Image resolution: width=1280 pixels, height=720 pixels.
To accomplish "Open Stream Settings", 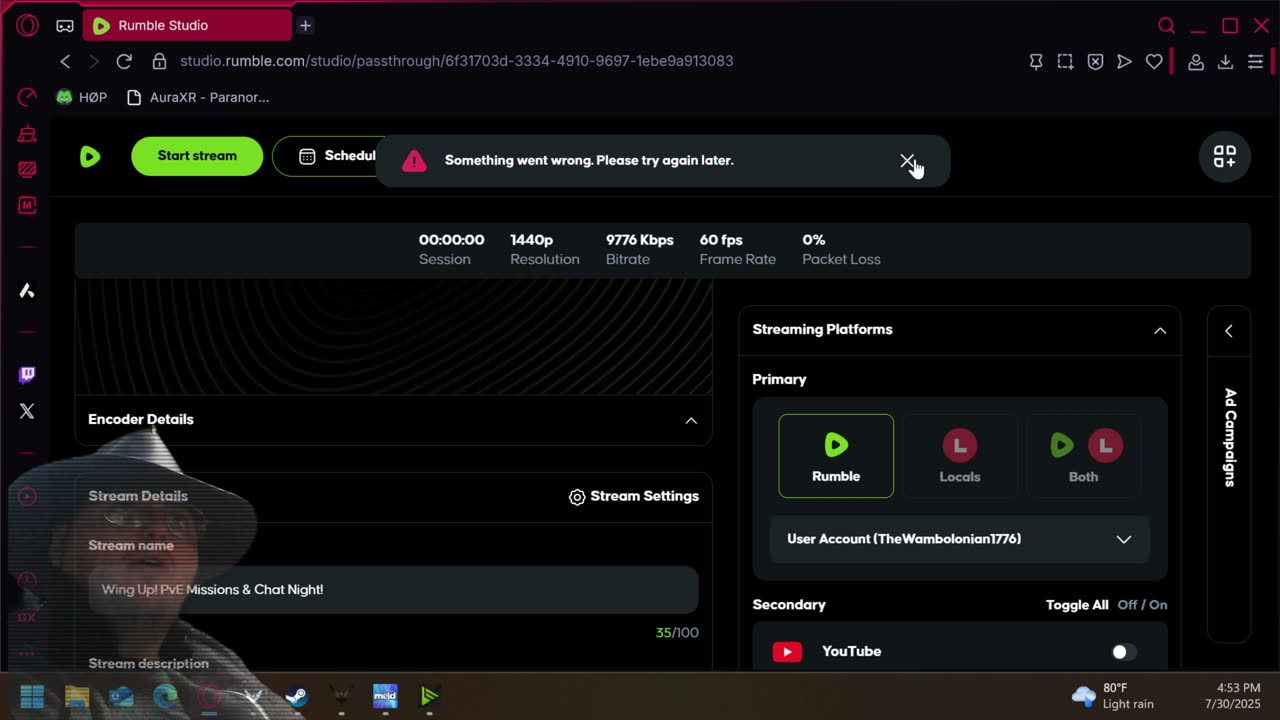I will (634, 496).
